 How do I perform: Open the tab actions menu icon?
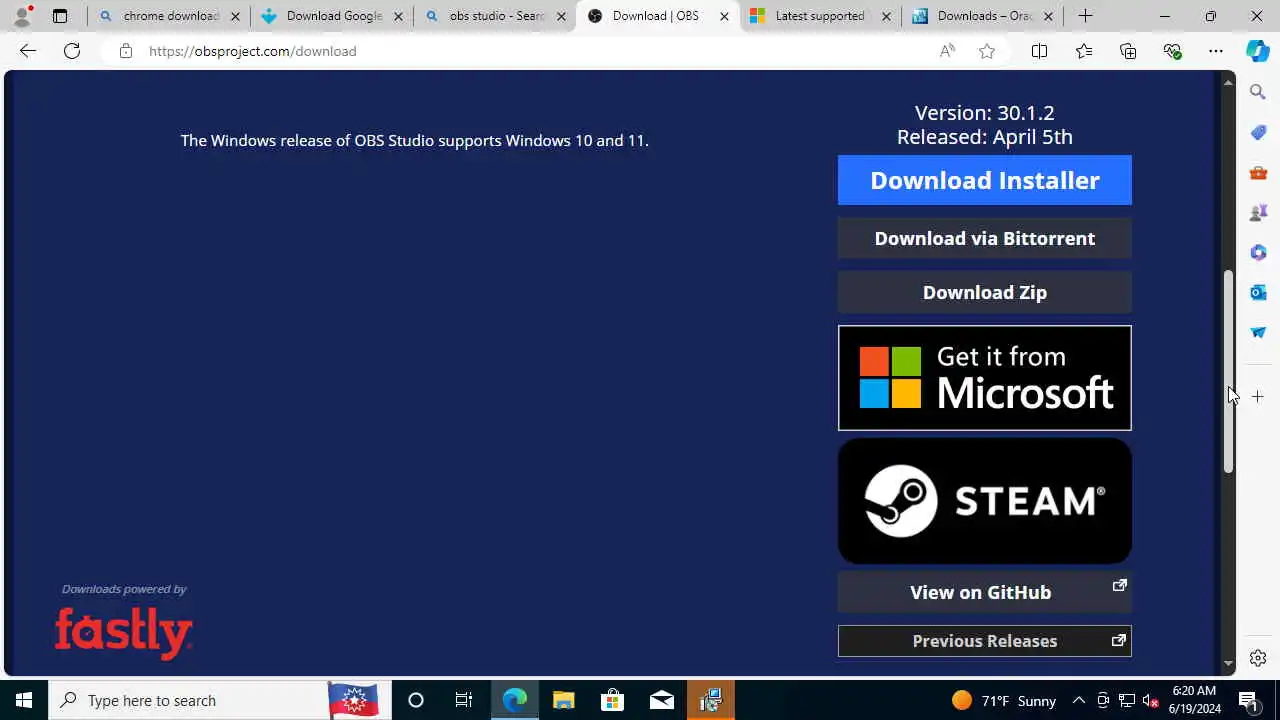60,16
